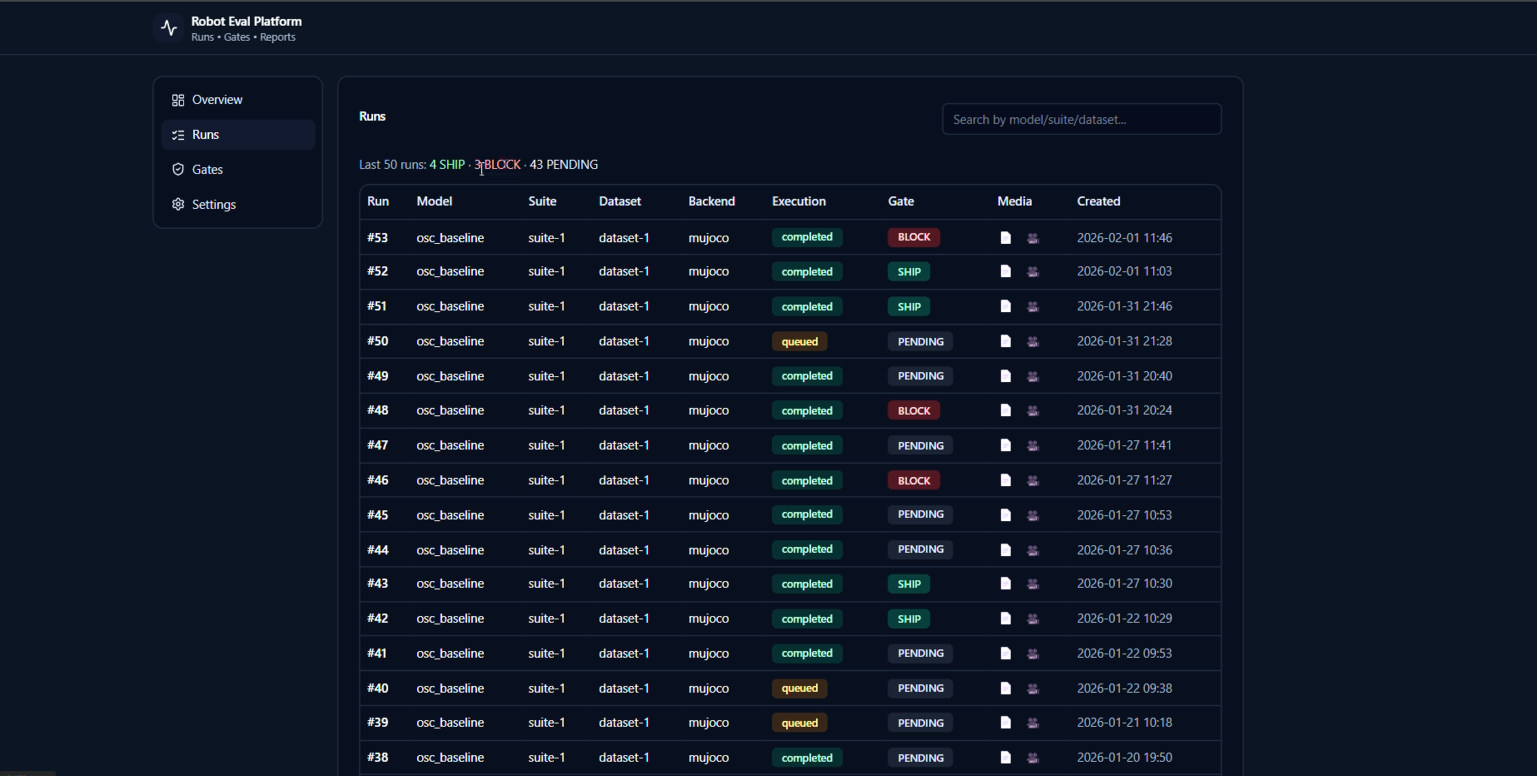This screenshot has width=1537, height=776.
Task: Click the '4 SHIP' summary count text
Action: 447,164
